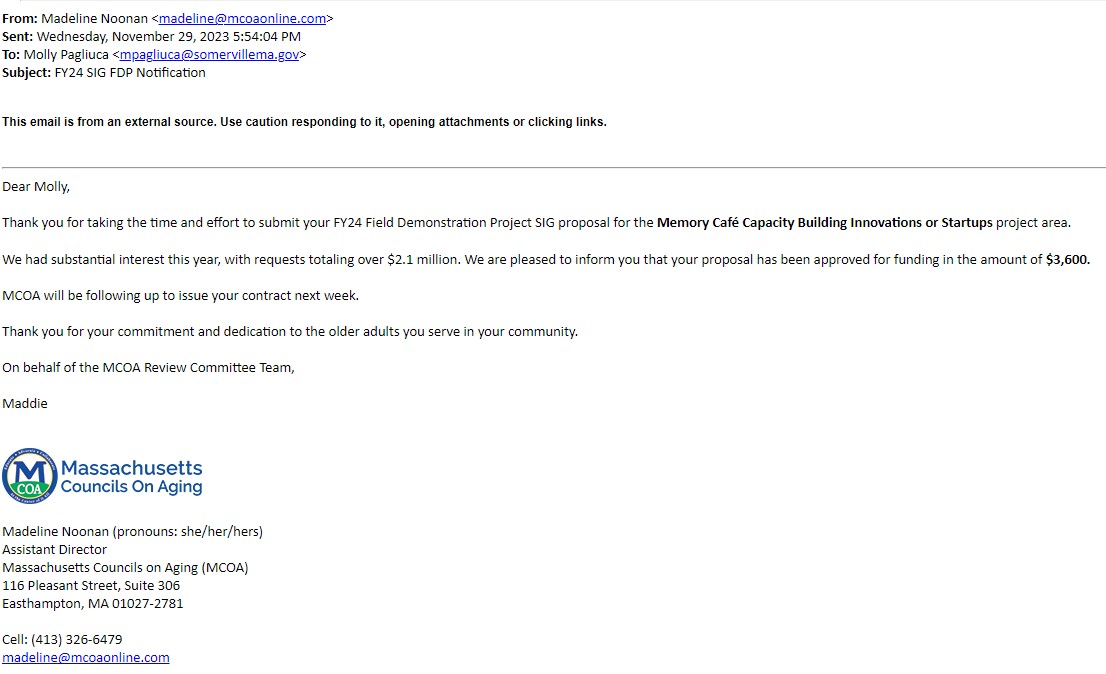This screenshot has height=674, width=1106.
Task: Click the circular MCOA logo icon
Action: tap(29, 476)
